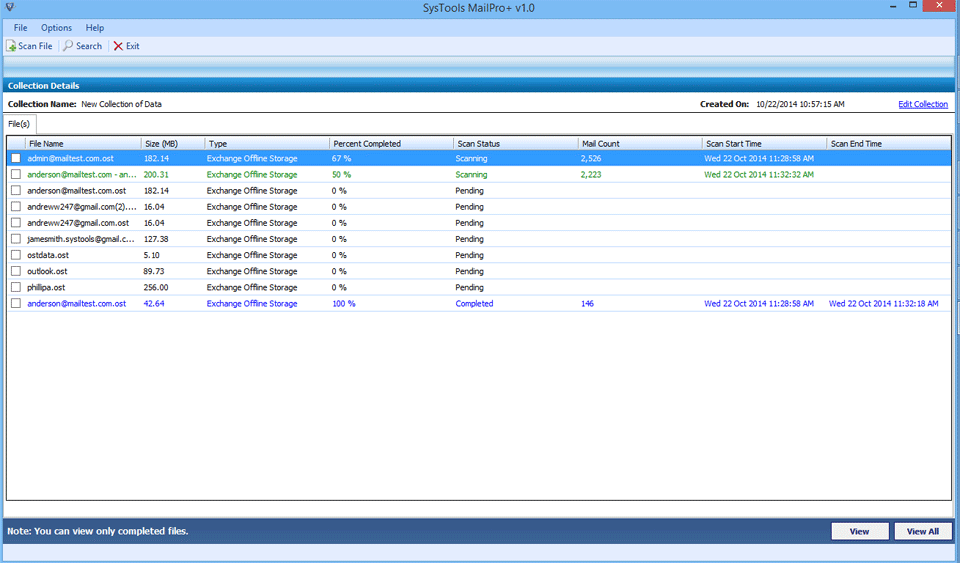Select the ostdata.ost file name

[x=48, y=255]
